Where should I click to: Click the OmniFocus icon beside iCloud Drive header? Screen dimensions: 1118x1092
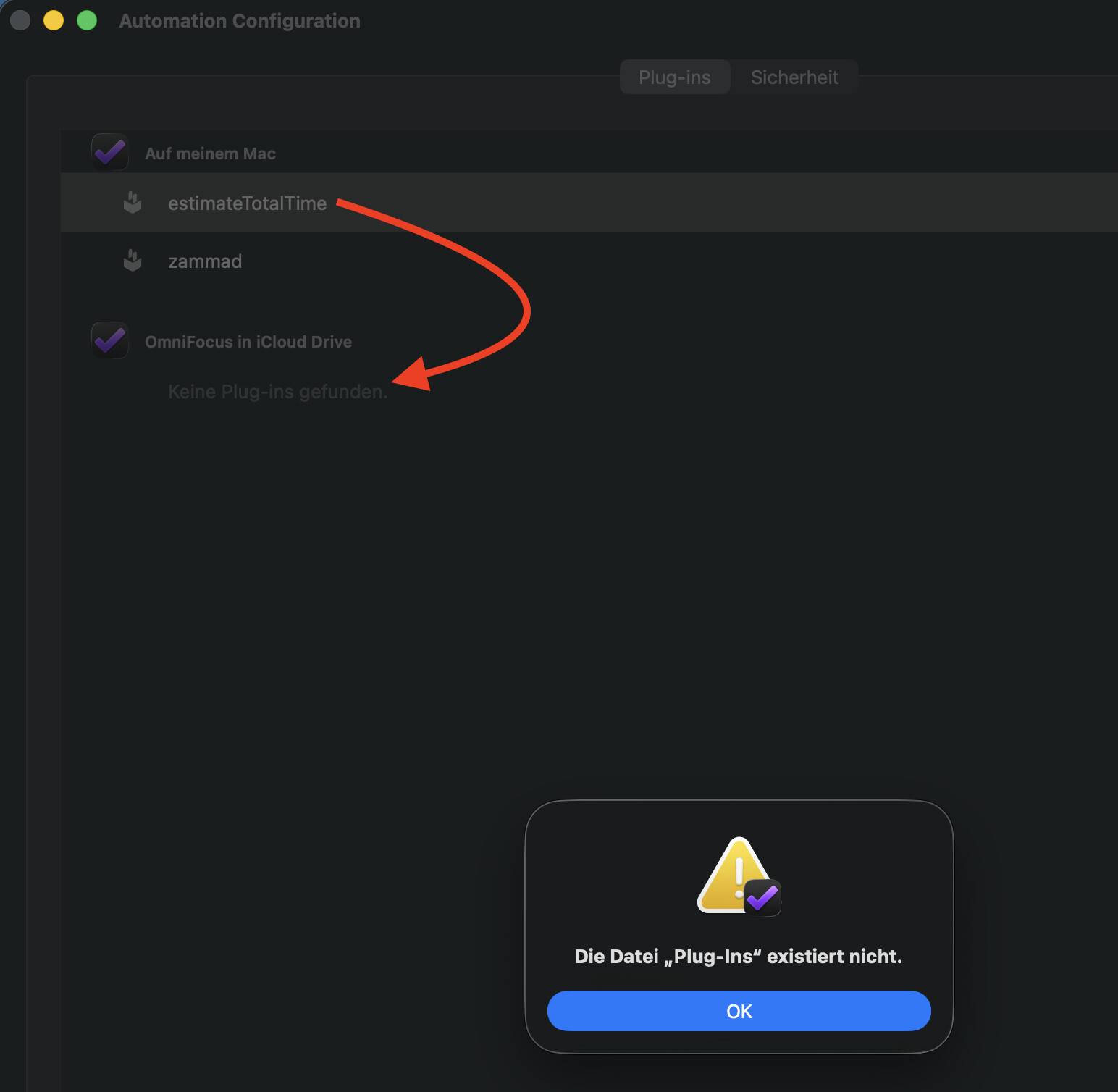click(x=110, y=340)
